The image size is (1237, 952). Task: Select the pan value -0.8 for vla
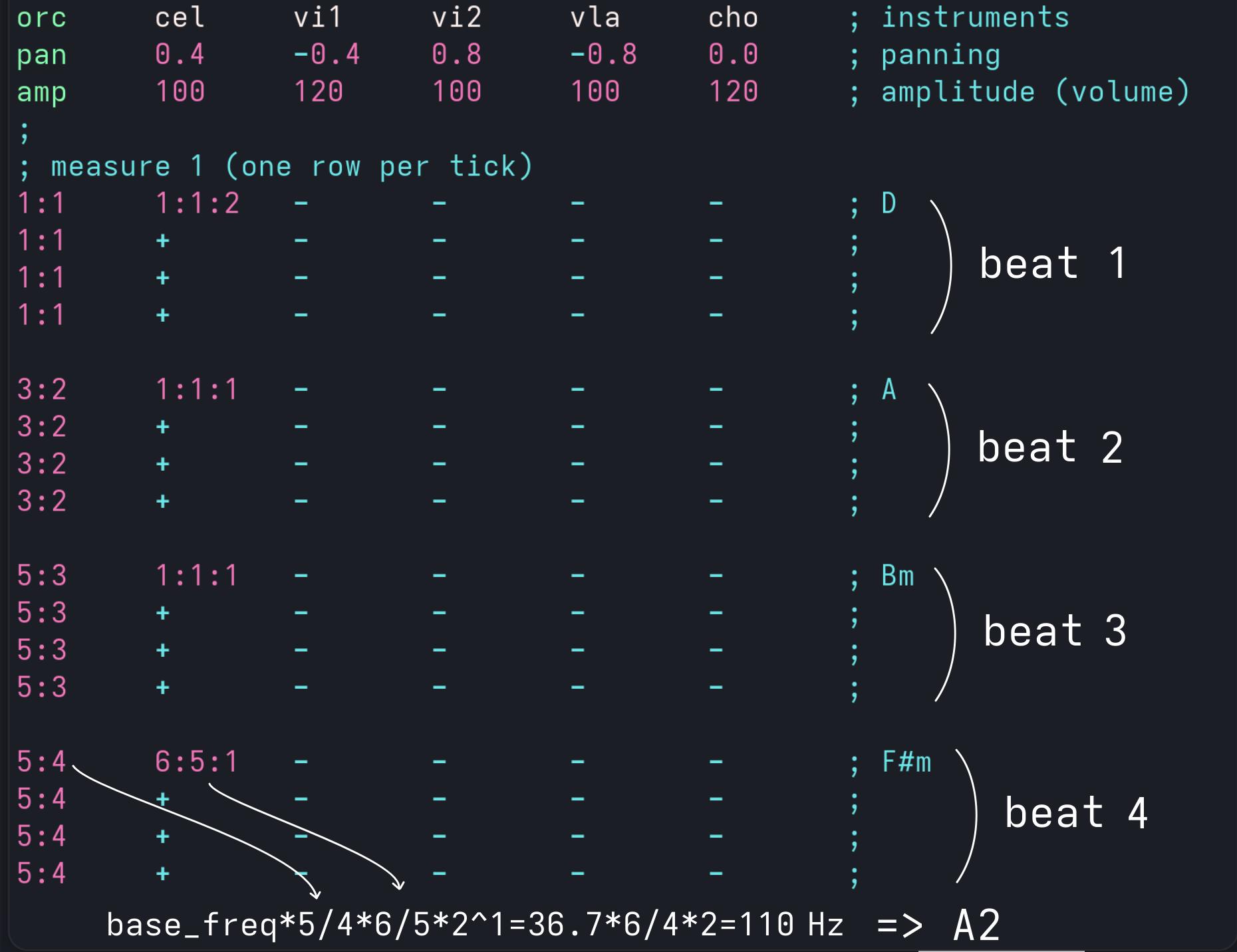click(603, 55)
